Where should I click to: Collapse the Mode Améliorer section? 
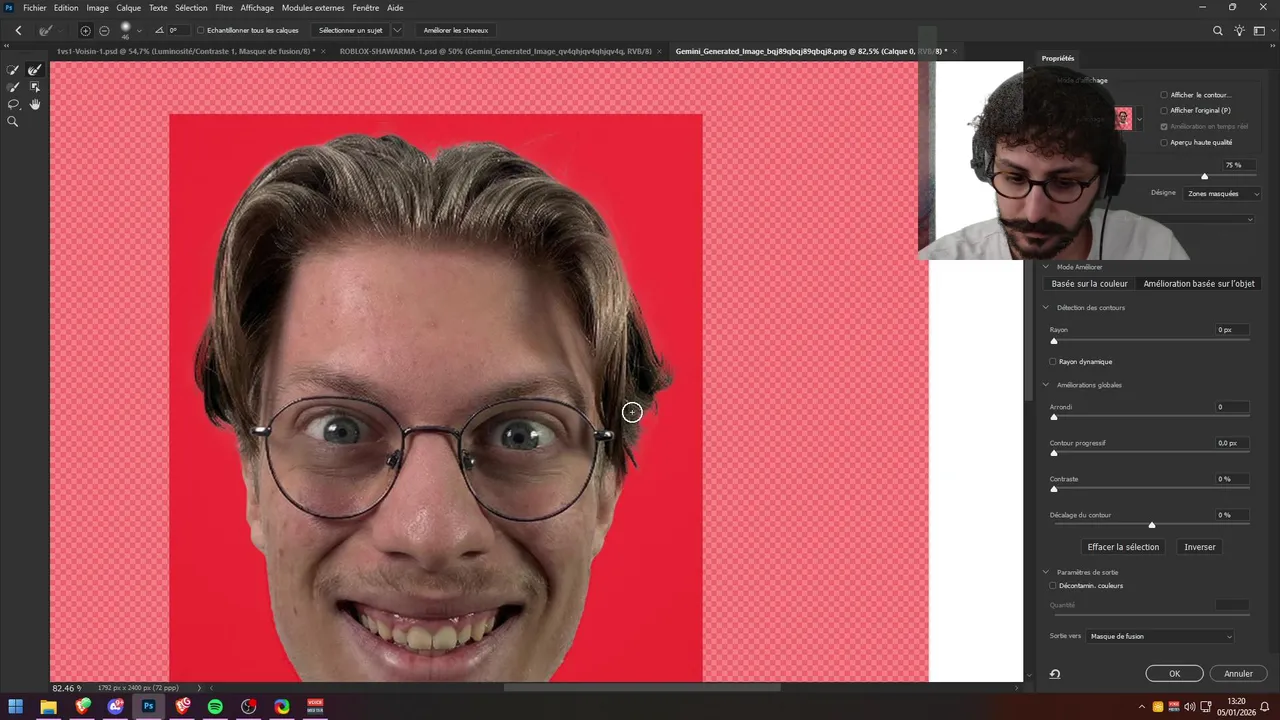[x=1047, y=267]
